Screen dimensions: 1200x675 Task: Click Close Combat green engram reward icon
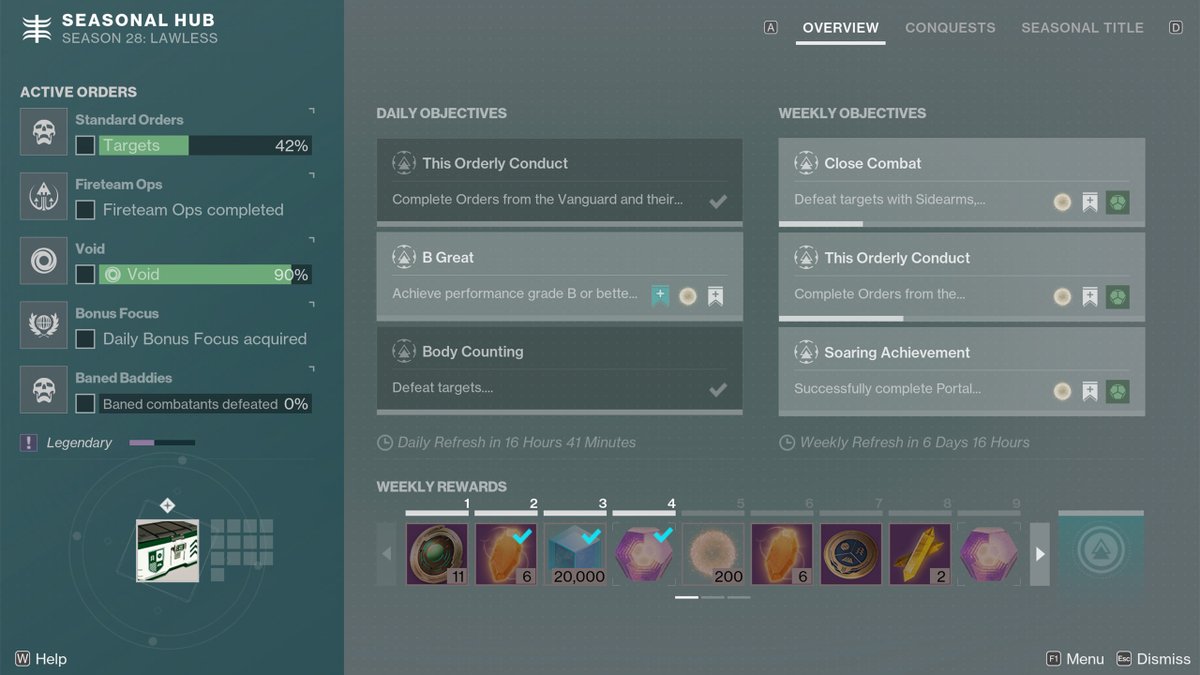pyautogui.click(x=1118, y=202)
